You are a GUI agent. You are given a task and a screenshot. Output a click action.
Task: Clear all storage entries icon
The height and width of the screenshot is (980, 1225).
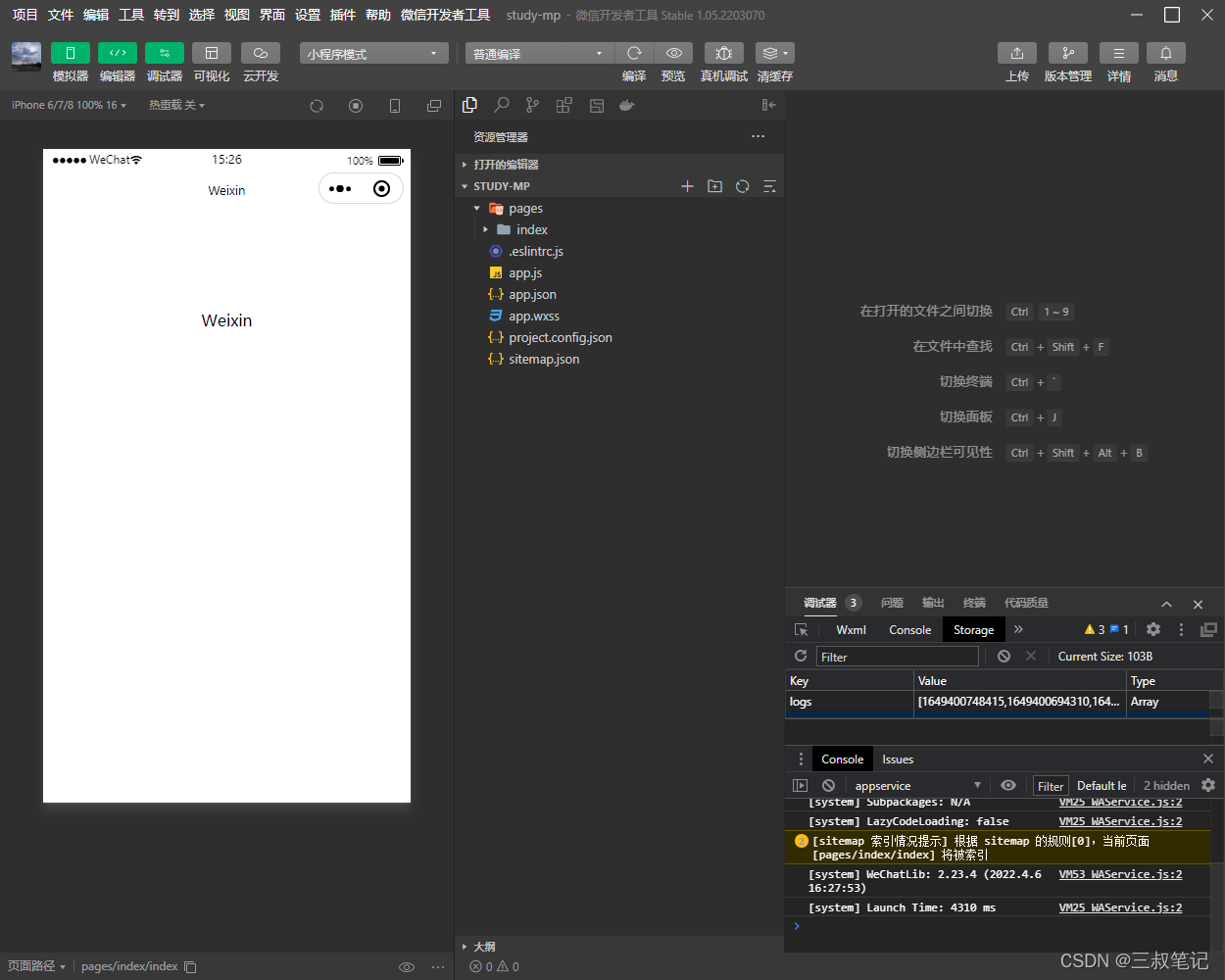coord(1004,657)
